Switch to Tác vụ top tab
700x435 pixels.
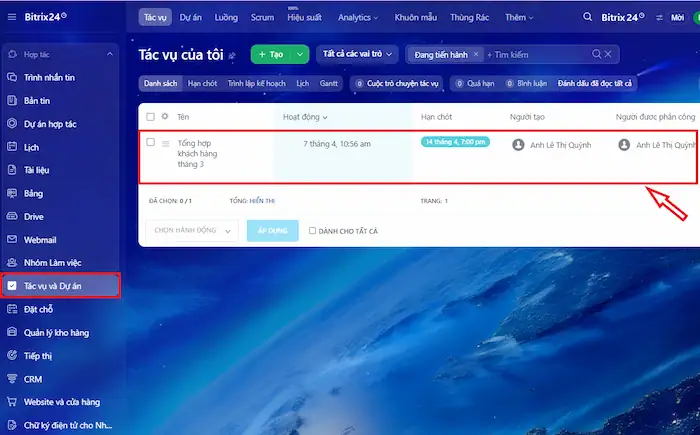coord(155,17)
